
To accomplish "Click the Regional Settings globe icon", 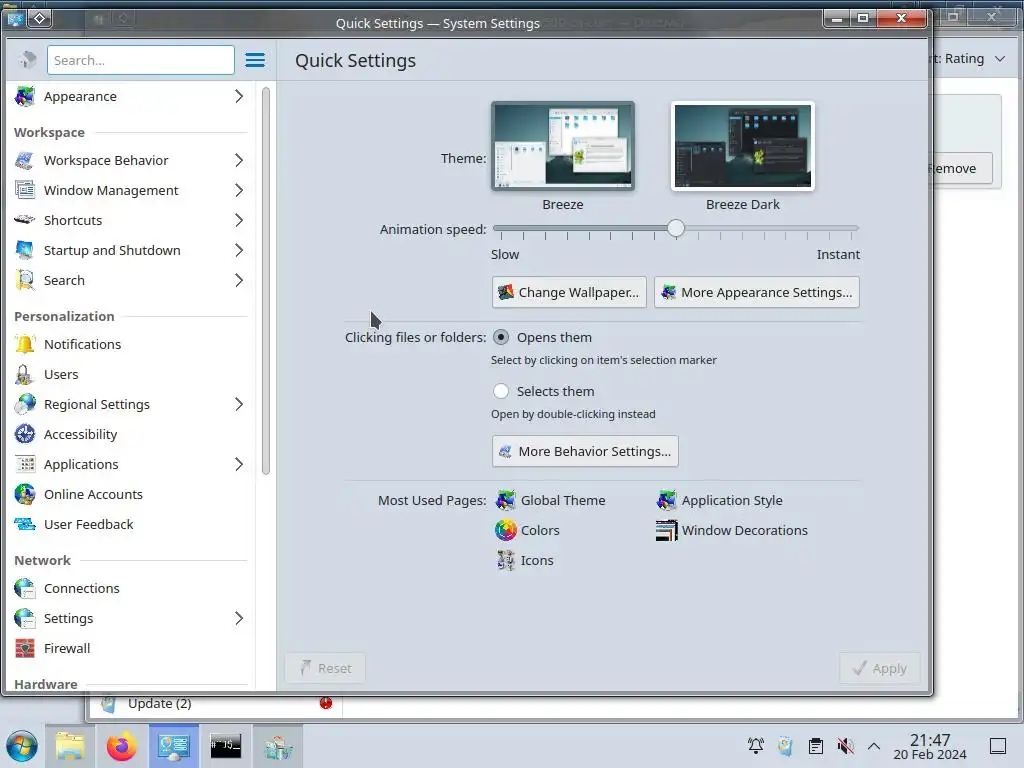I will [x=25, y=404].
